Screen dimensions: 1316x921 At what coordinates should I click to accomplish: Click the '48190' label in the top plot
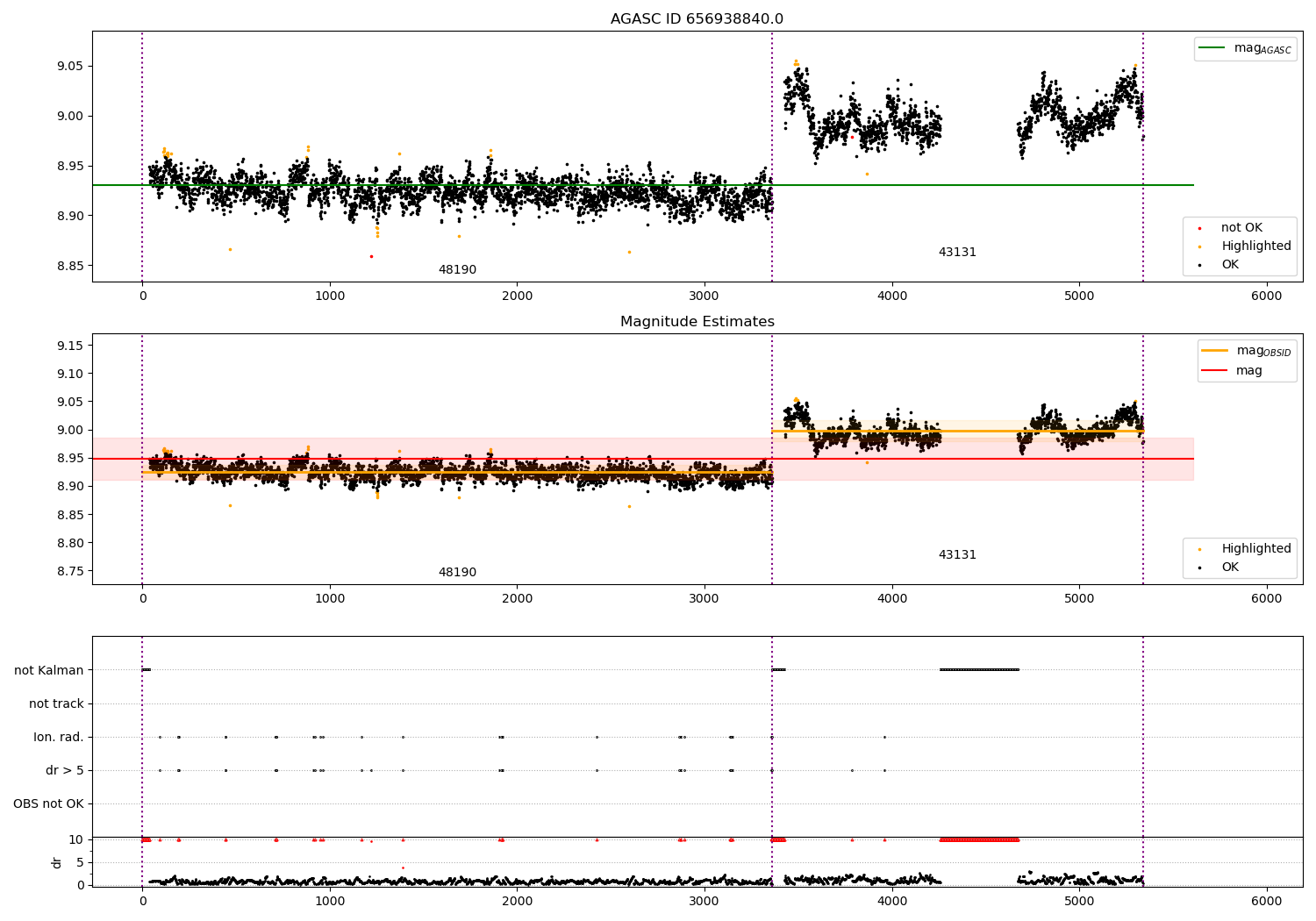click(457, 270)
